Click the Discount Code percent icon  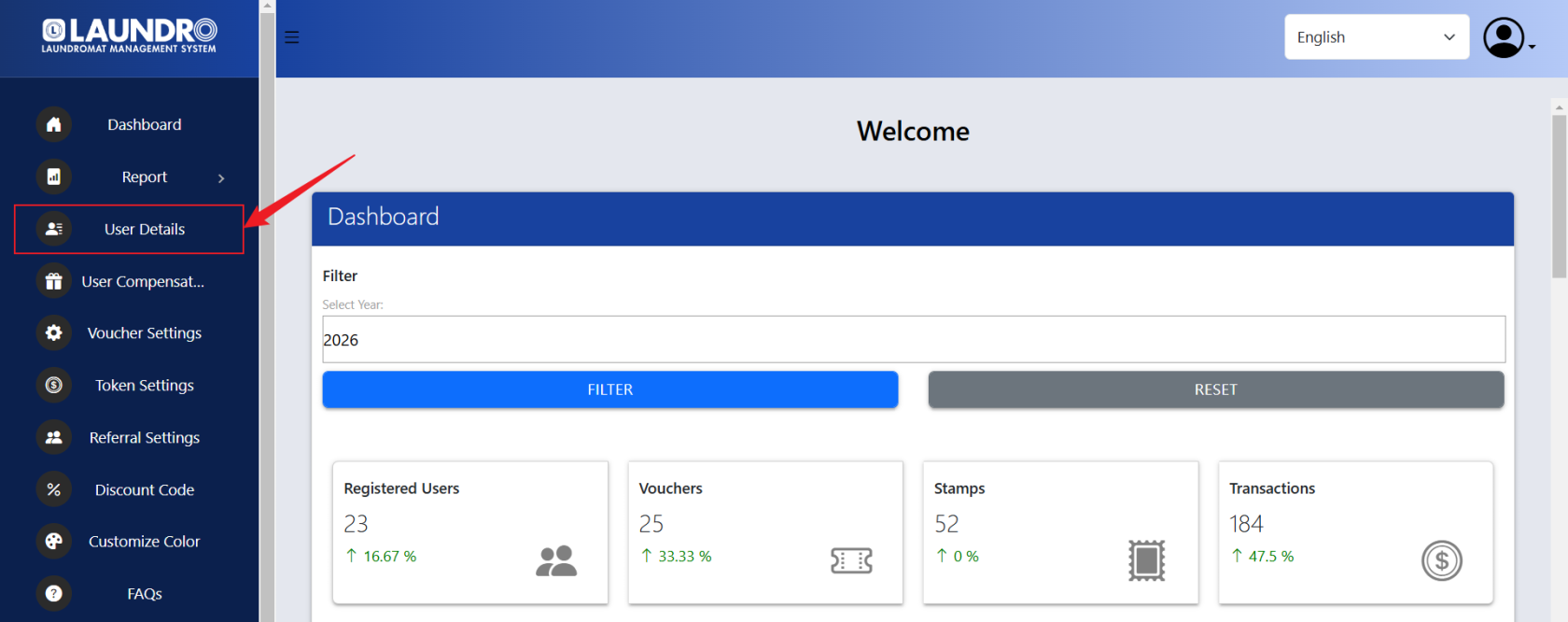pyautogui.click(x=54, y=489)
